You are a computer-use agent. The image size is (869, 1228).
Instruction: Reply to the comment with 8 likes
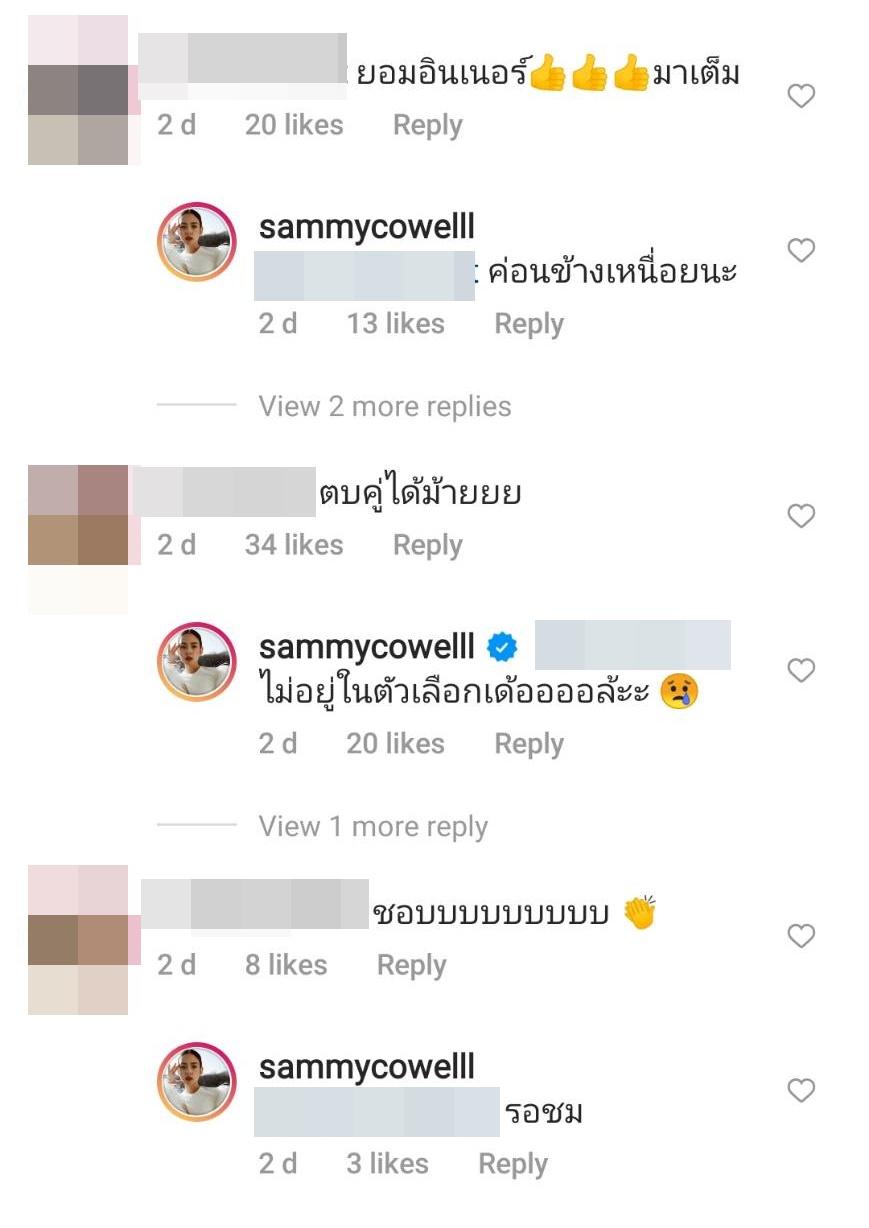coord(411,965)
